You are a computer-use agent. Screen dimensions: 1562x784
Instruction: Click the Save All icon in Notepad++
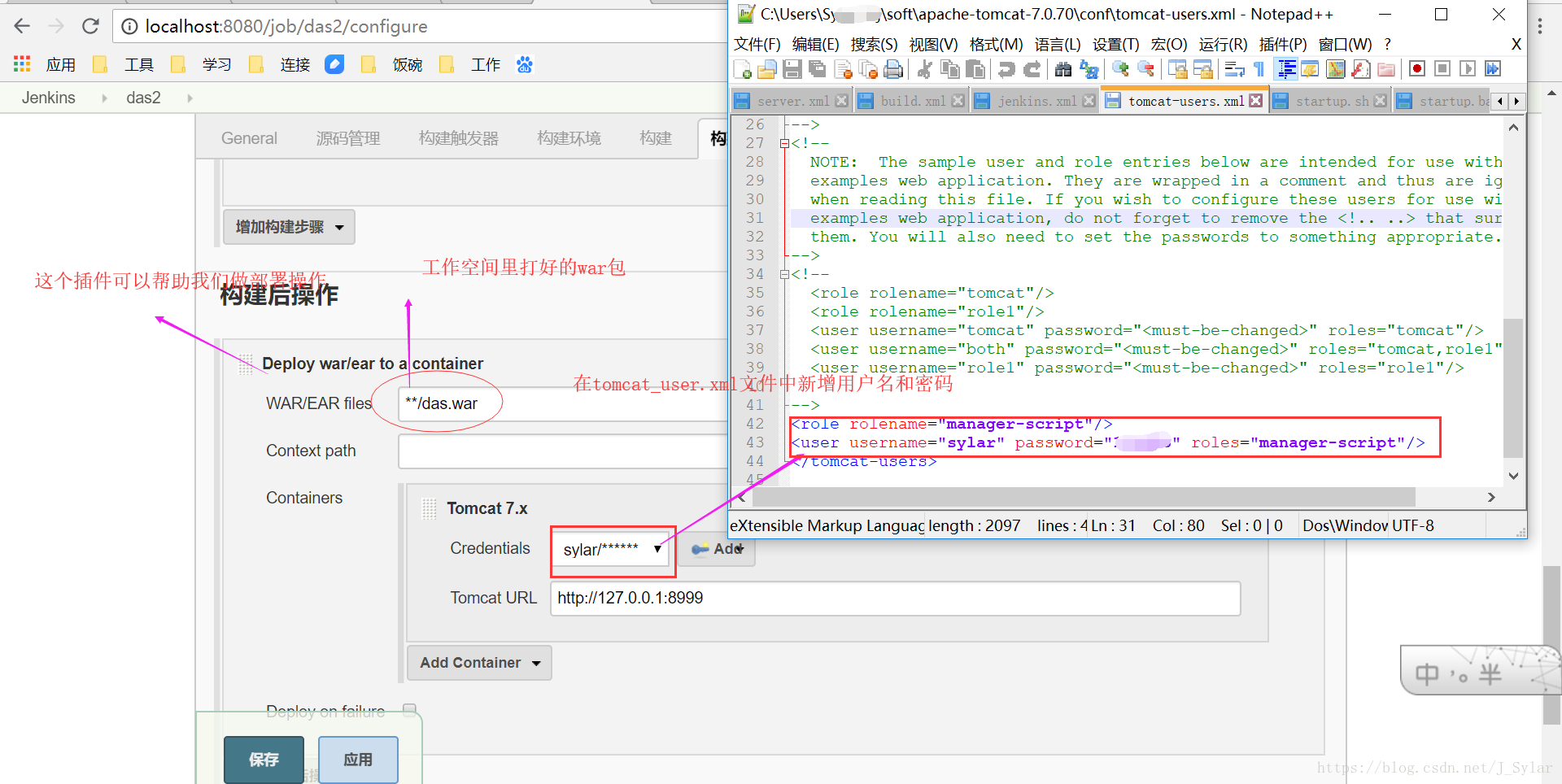(x=818, y=69)
